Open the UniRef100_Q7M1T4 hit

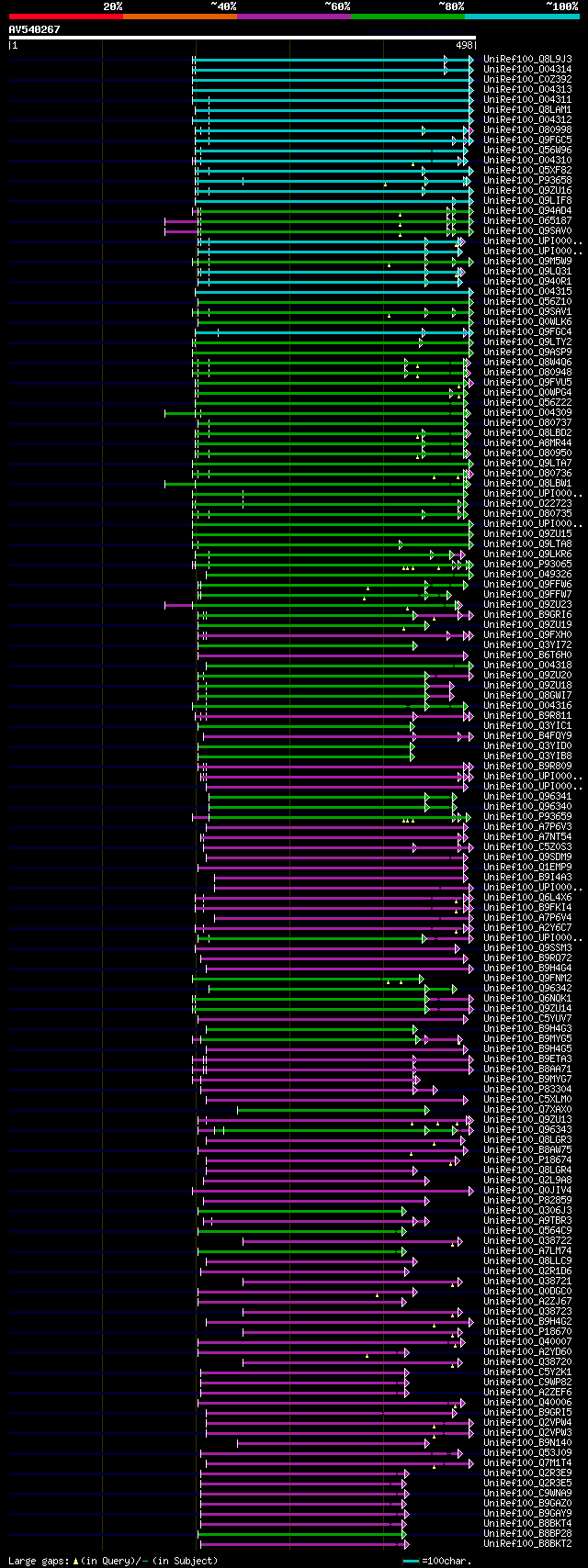[x=528, y=1462]
